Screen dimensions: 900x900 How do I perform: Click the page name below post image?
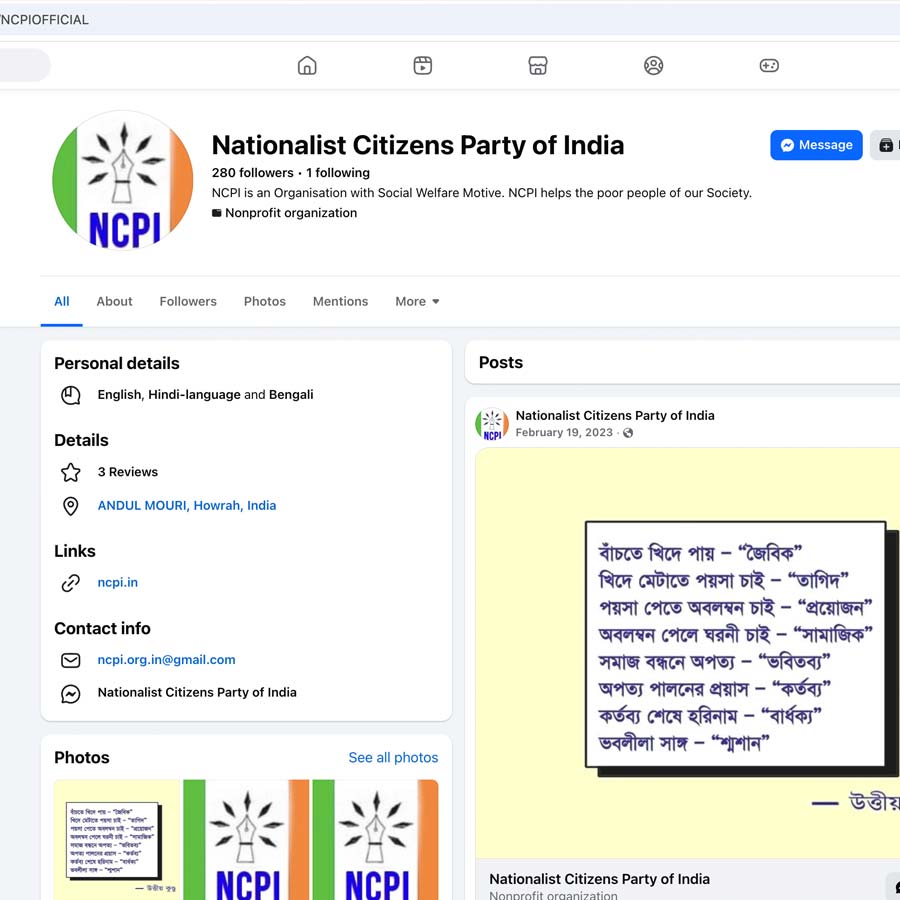[x=599, y=879]
